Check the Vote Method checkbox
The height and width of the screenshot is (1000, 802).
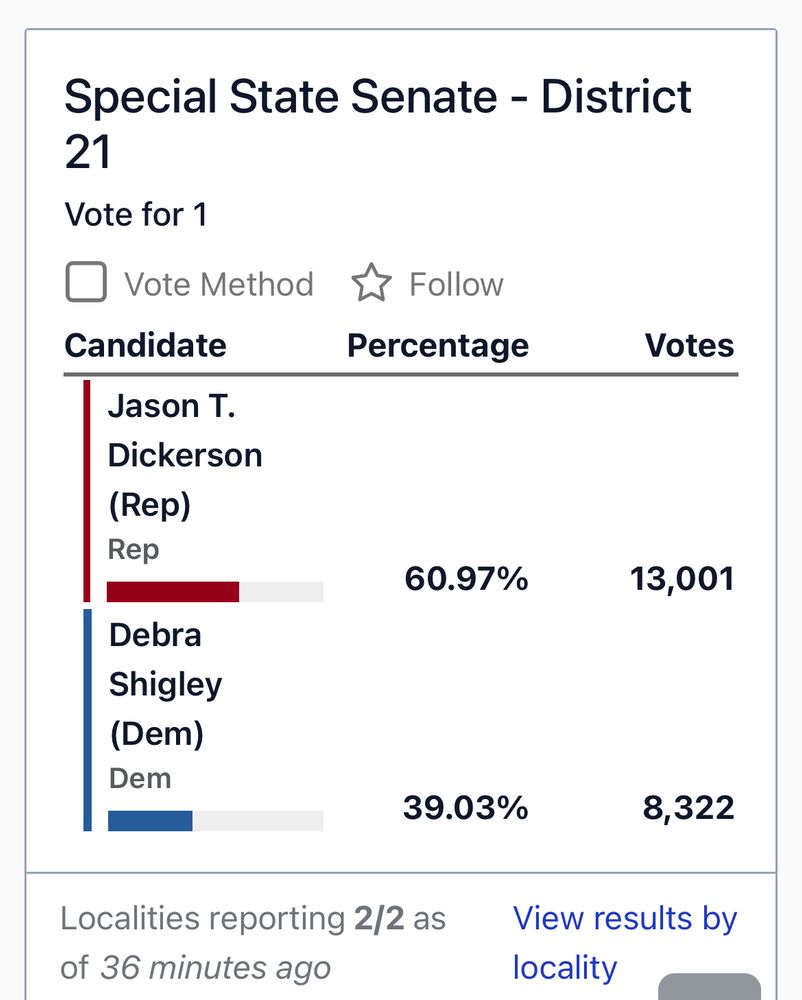86,283
